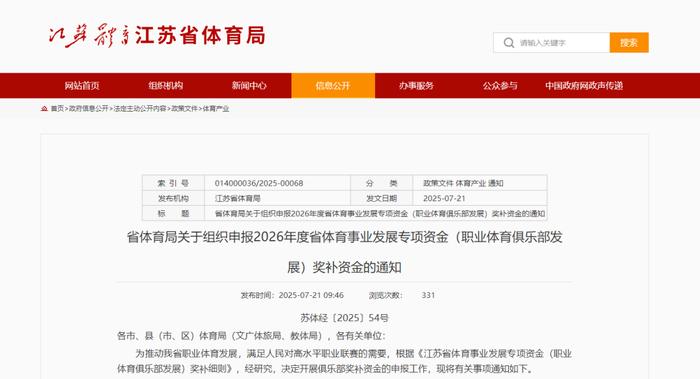Click the Jiangsu calligraphy logo

tap(89, 35)
